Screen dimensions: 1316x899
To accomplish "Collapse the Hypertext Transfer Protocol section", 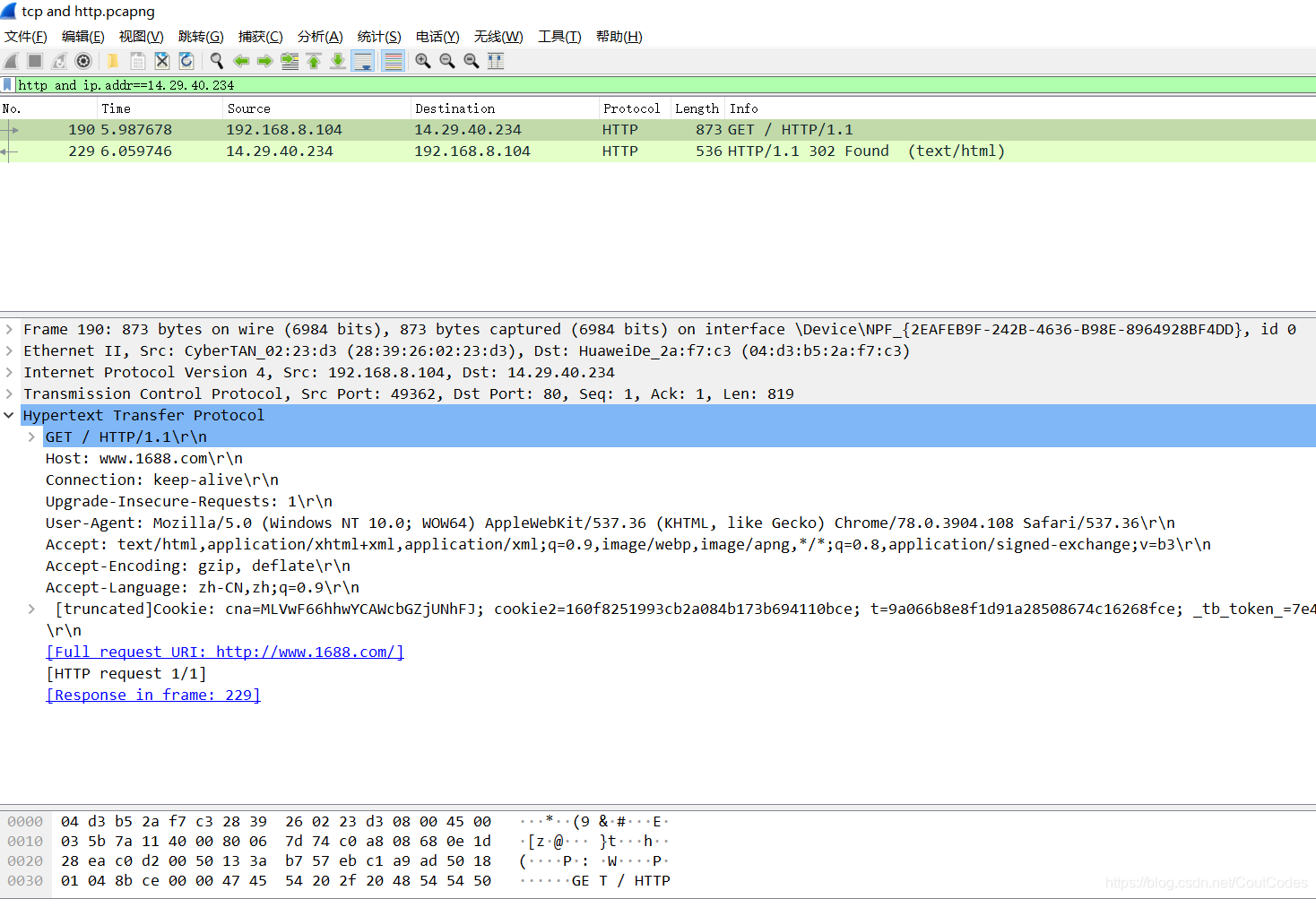I will click(x=9, y=416).
